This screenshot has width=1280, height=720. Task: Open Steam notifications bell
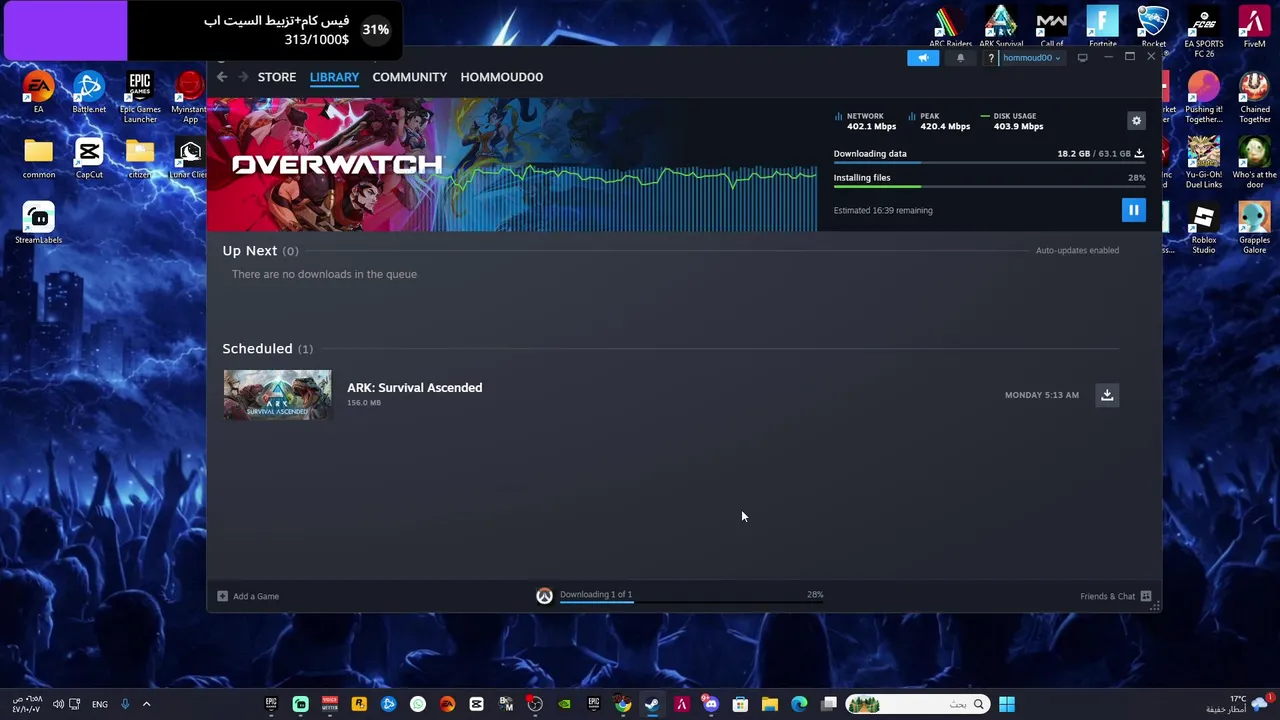(x=960, y=58)
